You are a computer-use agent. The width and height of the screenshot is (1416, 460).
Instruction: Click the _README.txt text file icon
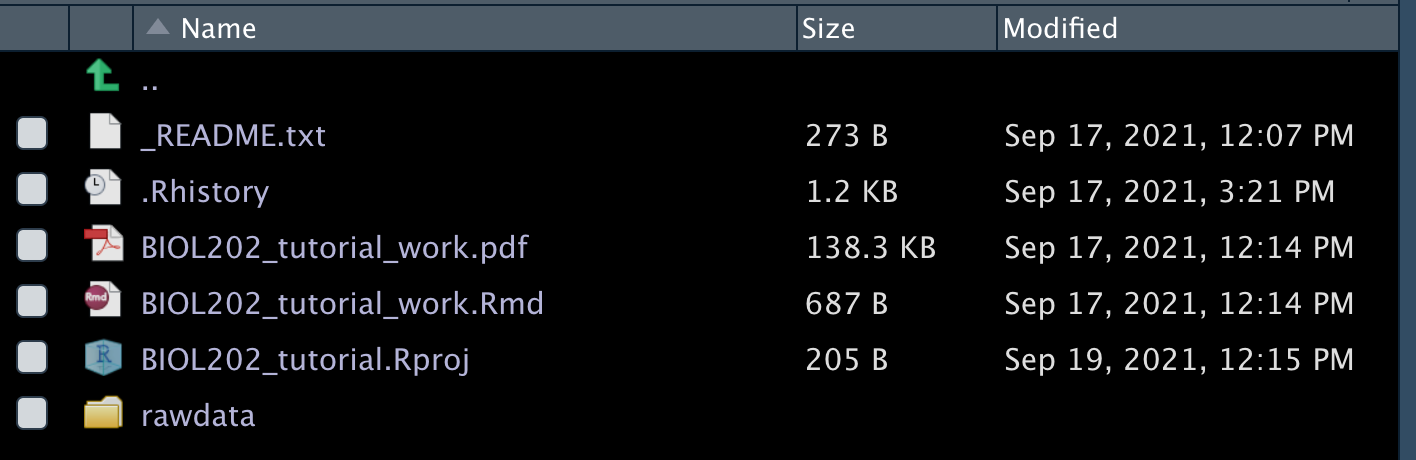click(x=104, y=133)
